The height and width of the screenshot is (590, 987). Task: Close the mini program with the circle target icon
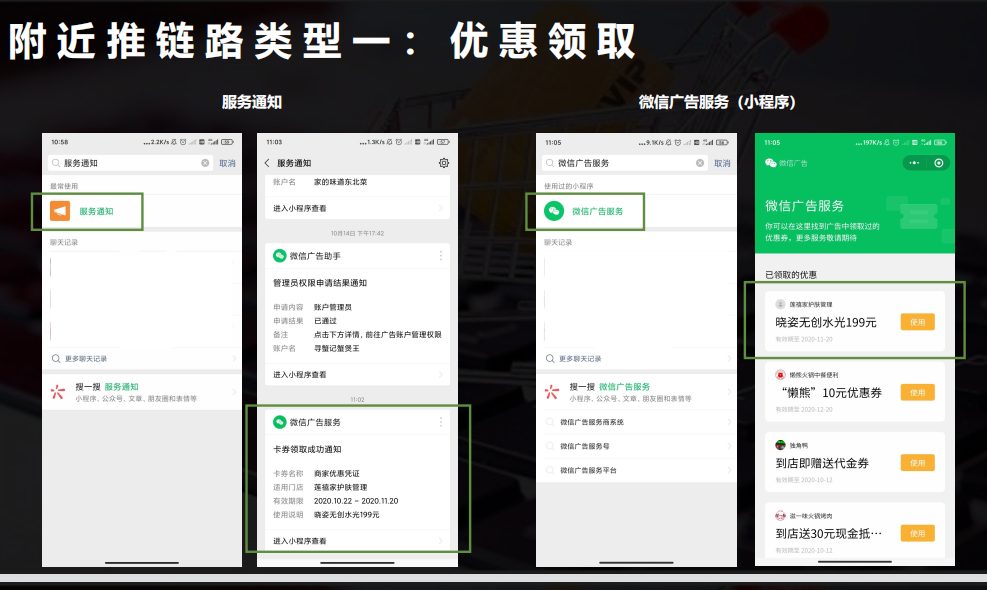939,163
